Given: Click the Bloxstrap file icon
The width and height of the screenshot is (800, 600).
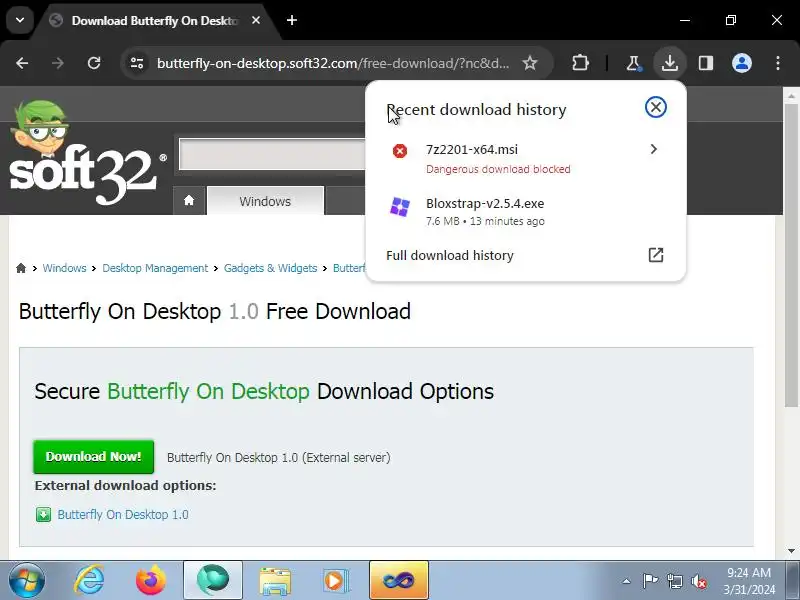Looking at the screenshot, I should pyautogui.click(x=400, y=208).
